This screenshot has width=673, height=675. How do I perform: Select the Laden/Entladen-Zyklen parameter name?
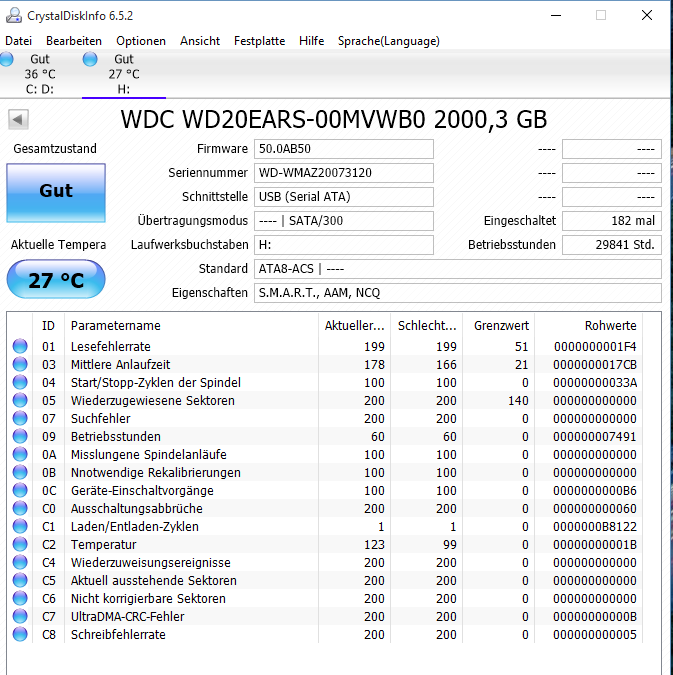135,527
